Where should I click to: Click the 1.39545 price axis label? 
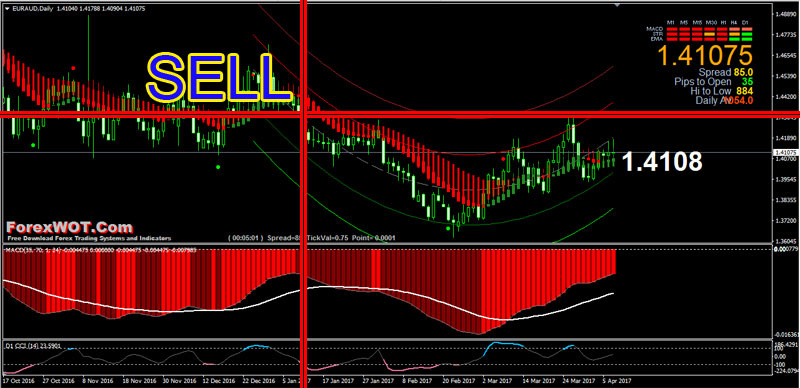point(787,180)
